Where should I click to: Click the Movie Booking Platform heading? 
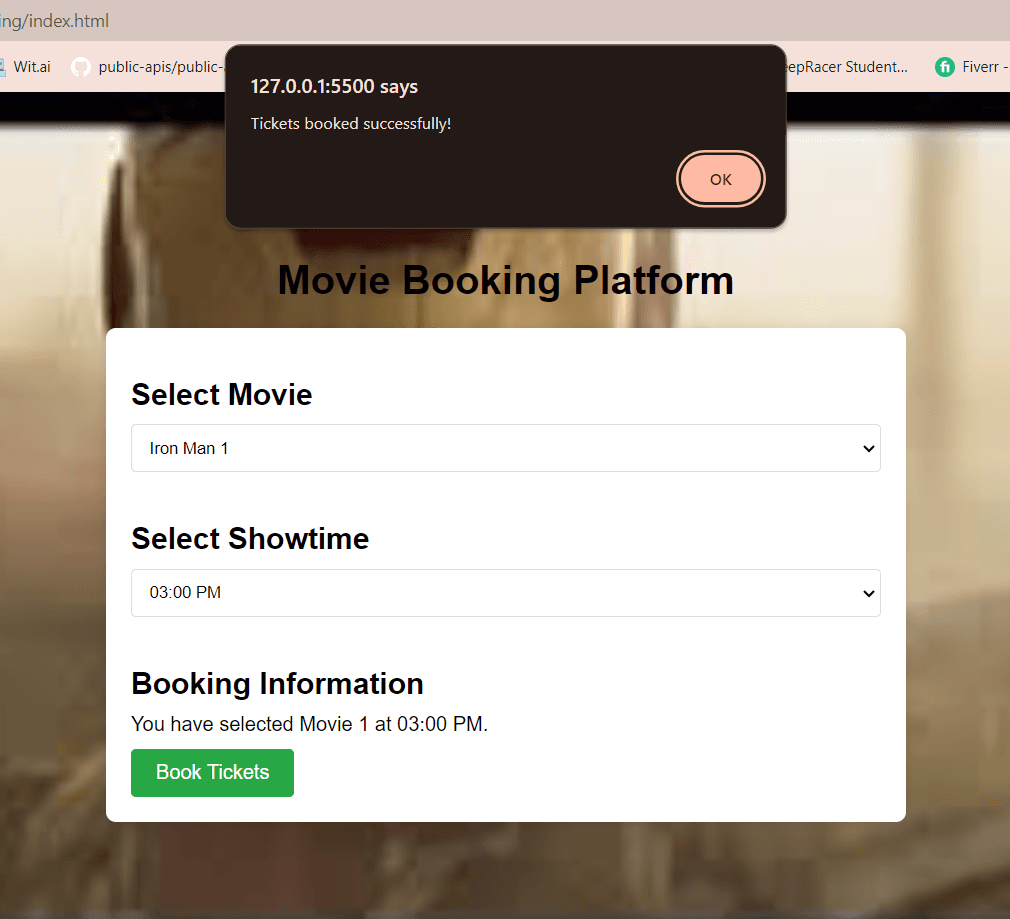[x=505, y=280]
